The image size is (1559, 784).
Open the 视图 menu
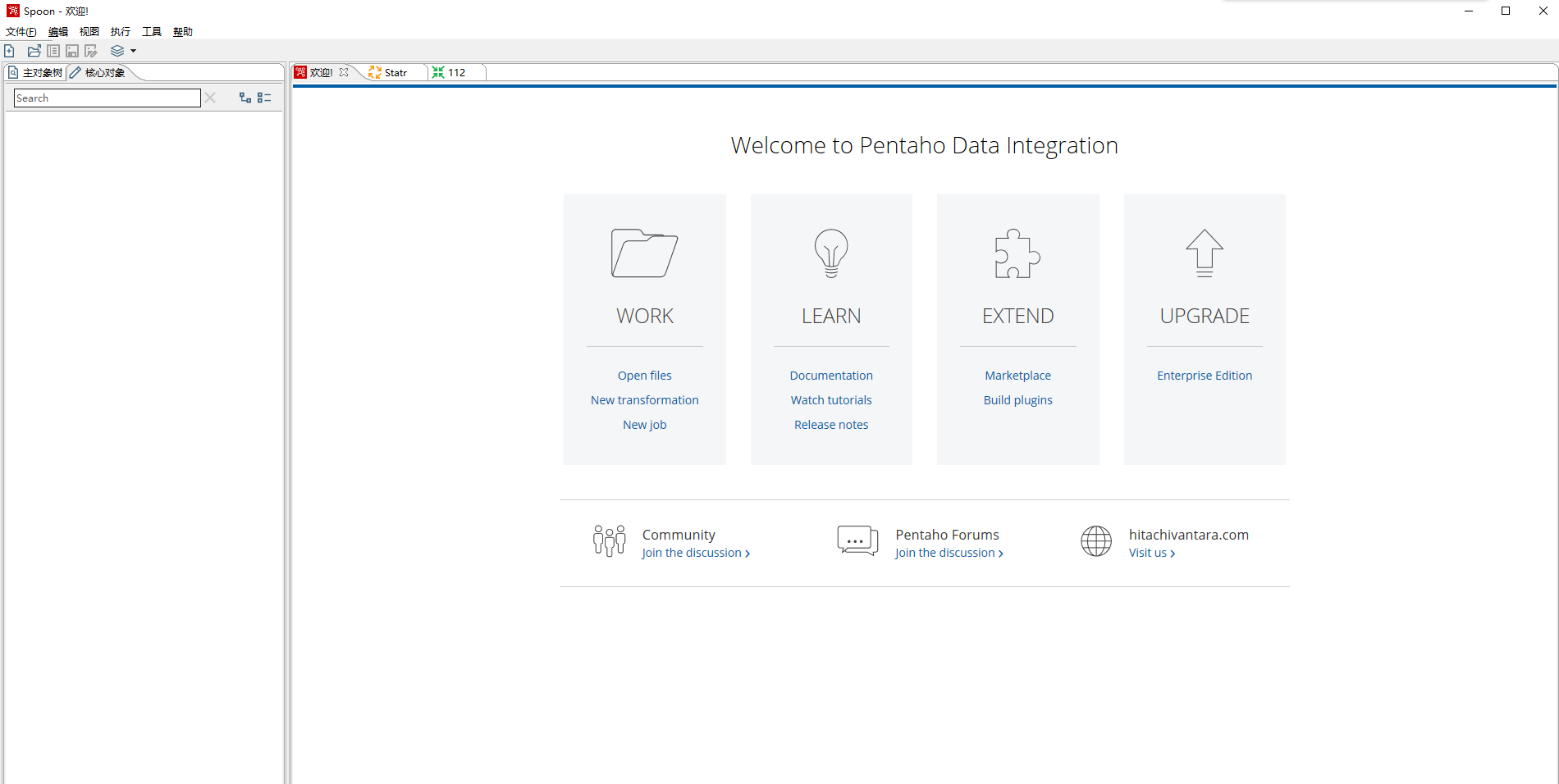pos(89,32)
